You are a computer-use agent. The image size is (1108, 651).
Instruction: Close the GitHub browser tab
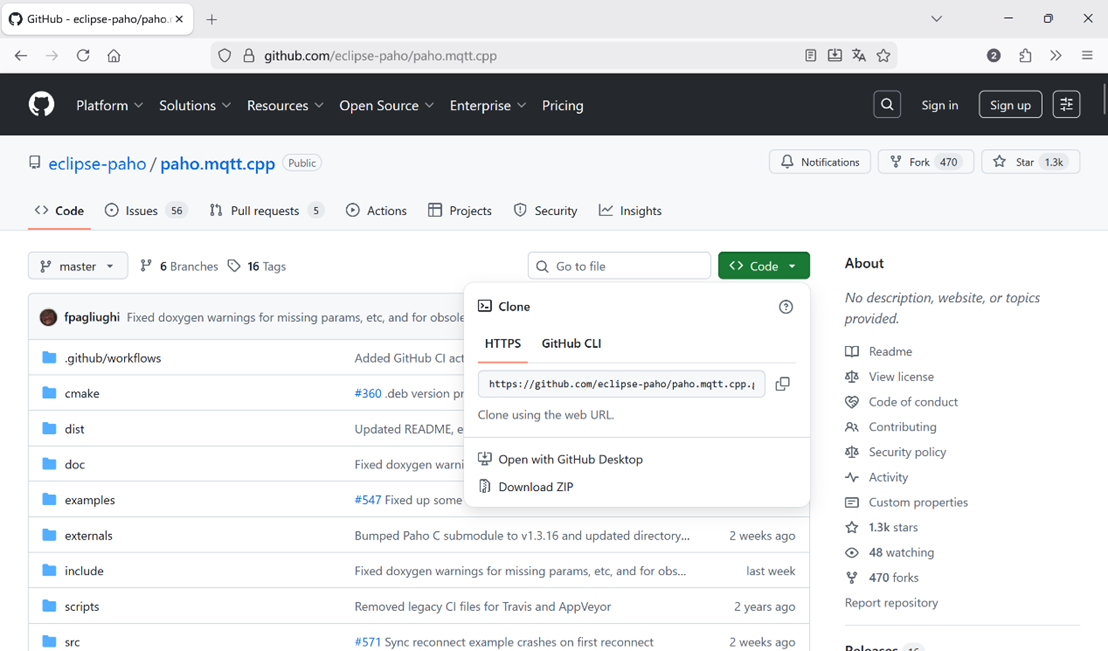(x=179, y=19)
